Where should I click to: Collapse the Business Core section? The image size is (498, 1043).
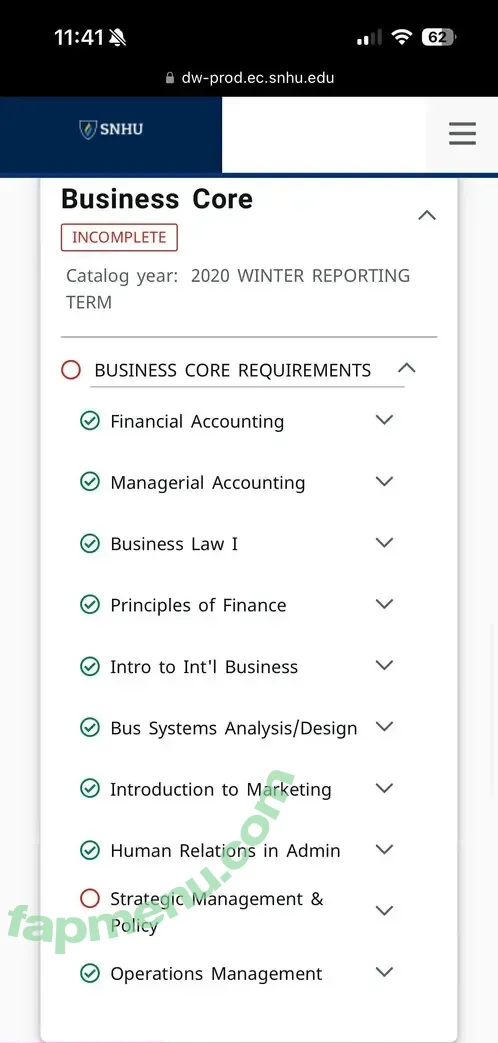(427, 216)
